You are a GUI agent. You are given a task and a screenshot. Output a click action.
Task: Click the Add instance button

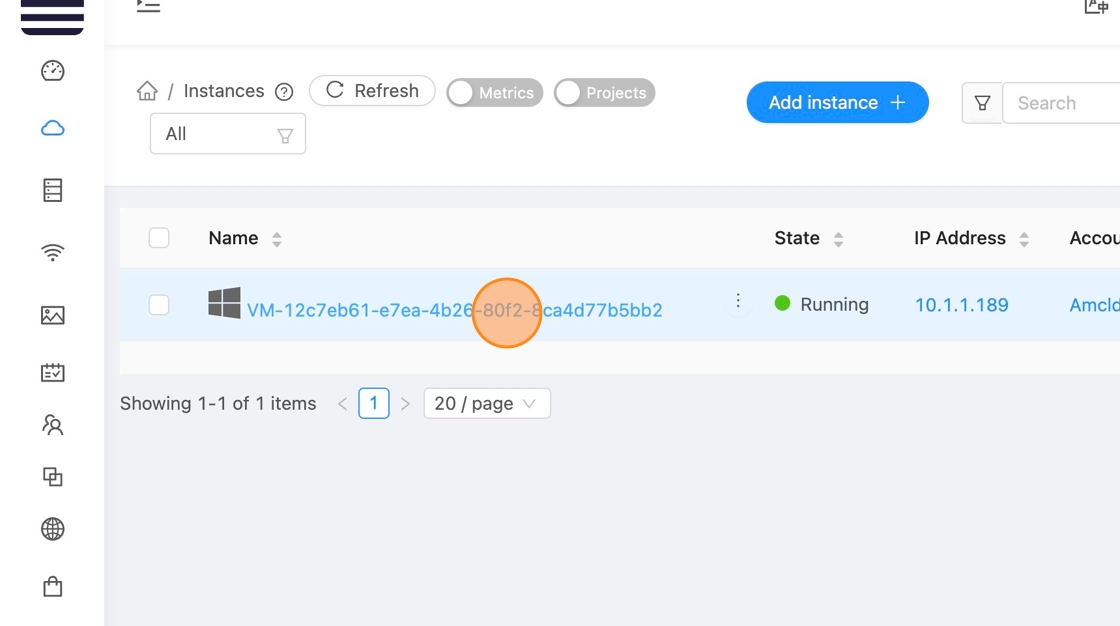click(x=837, y=103)
